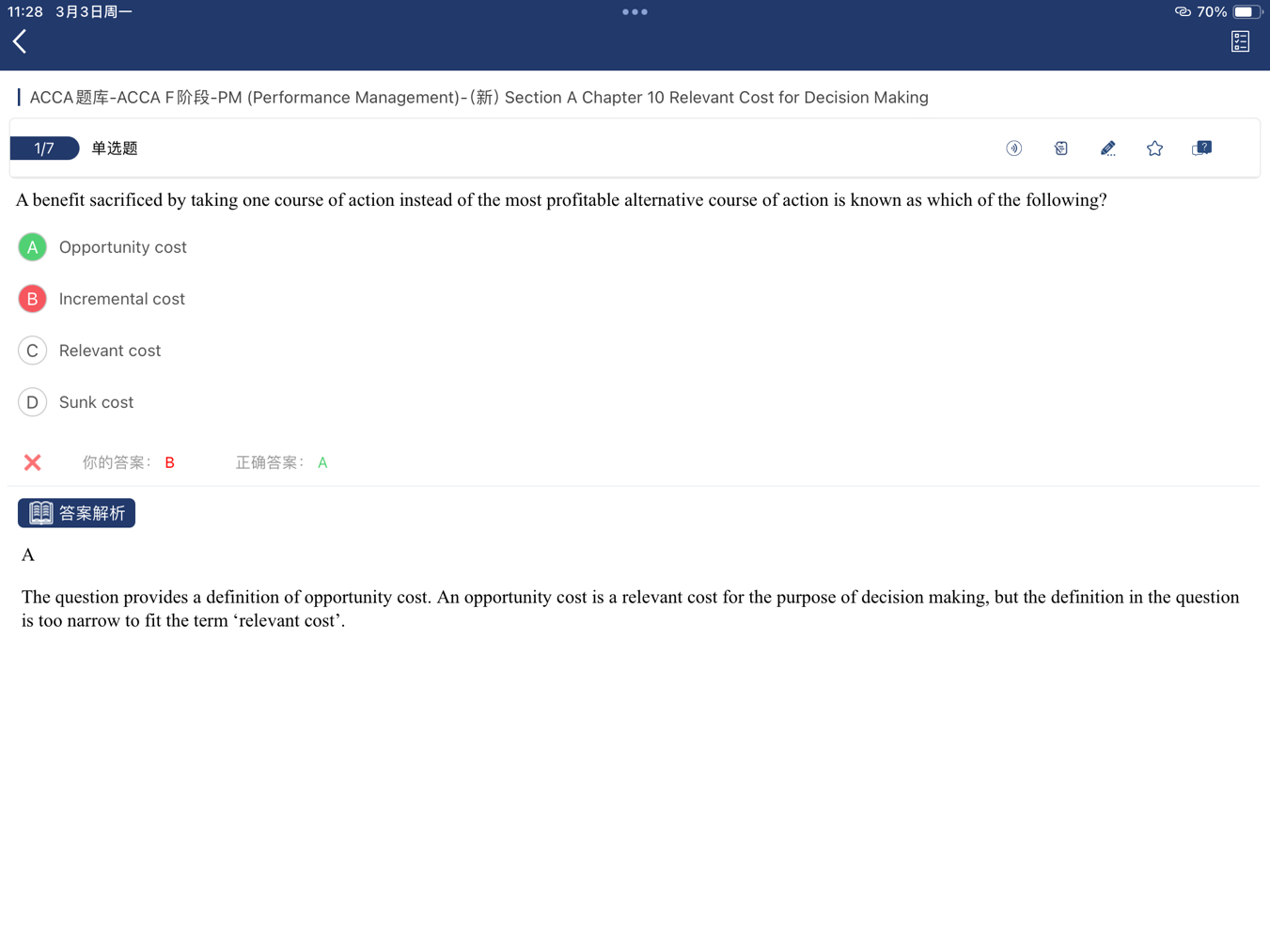The height and width of the screenshot is (952, 1270).
Task: Open the ask-a-question chat icon
Action: (1201, 148)
